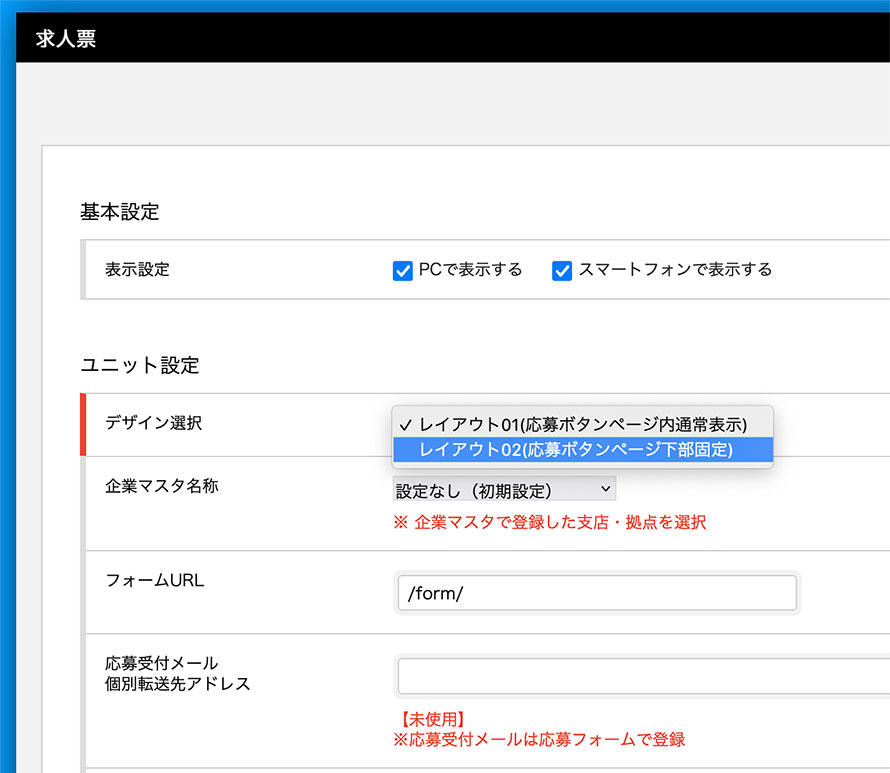Open the 企業マスタ名称 dropdown
890x773 pixels.
pyautogui.click(x=504, y=489)
